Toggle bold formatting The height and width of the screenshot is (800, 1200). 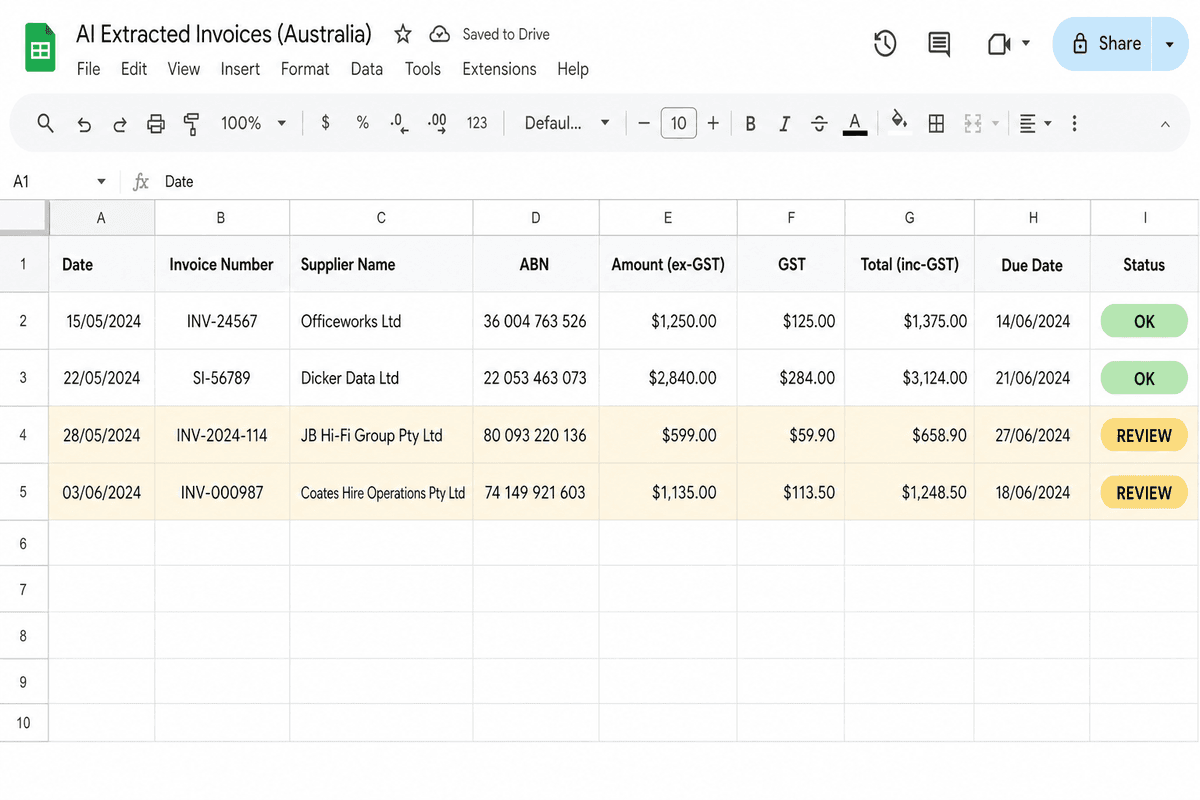[750, 124]
